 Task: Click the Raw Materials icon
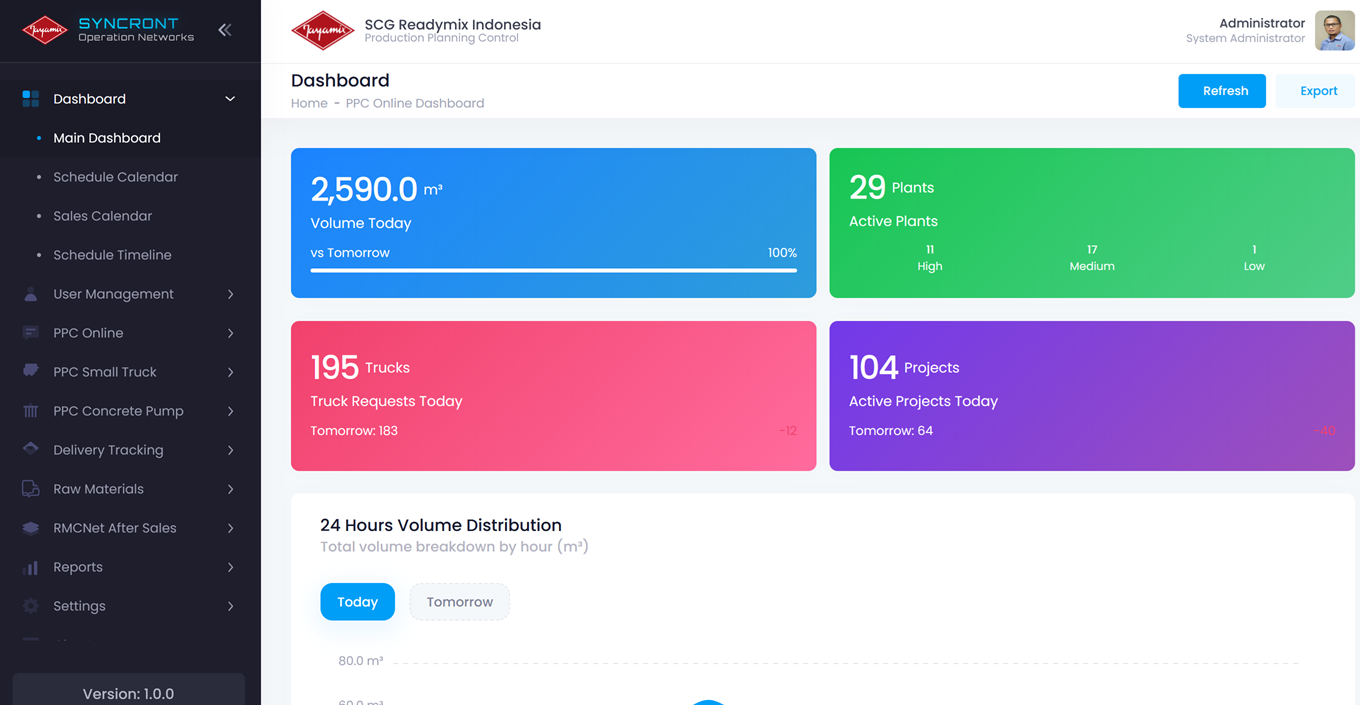click(x=31, y=489)
